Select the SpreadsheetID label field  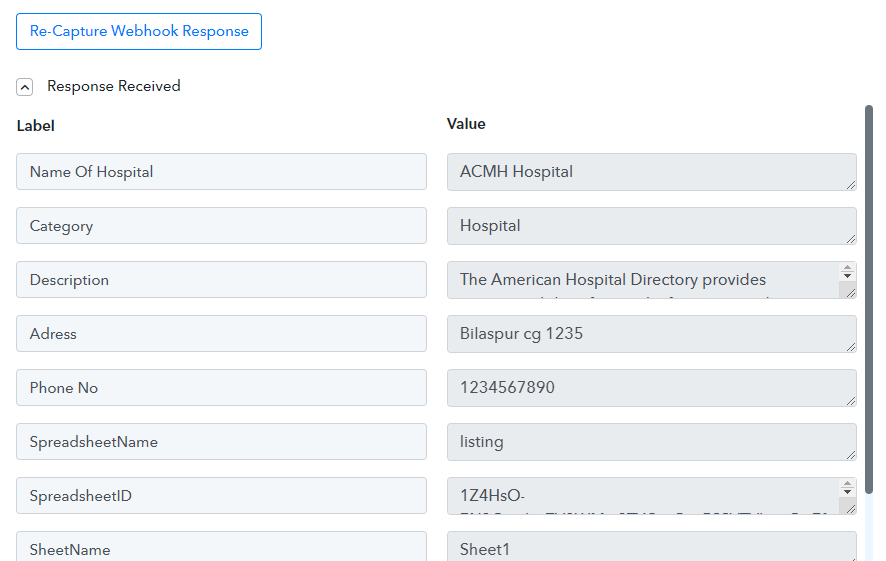click(222, 495)
